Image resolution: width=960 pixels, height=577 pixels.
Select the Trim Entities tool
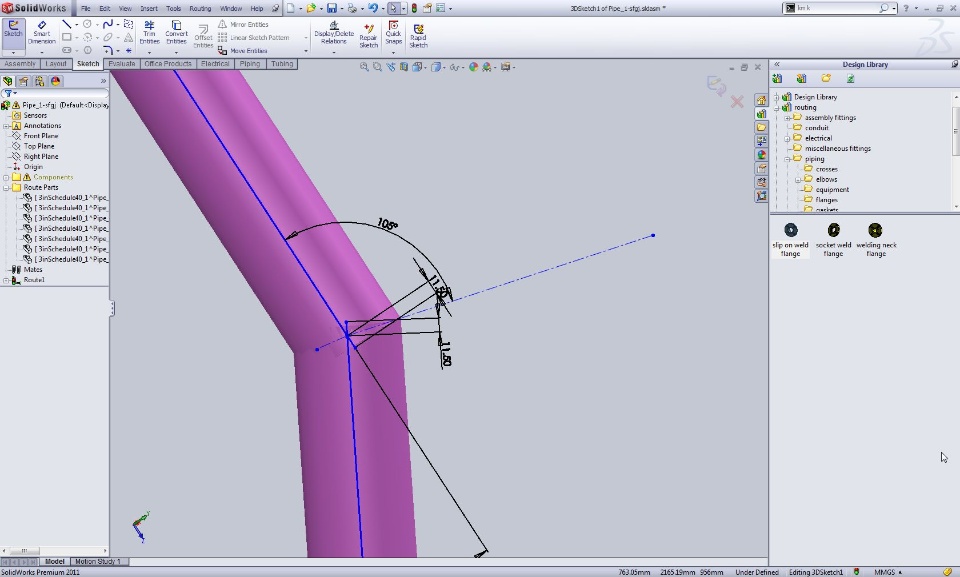coord(149,32)
